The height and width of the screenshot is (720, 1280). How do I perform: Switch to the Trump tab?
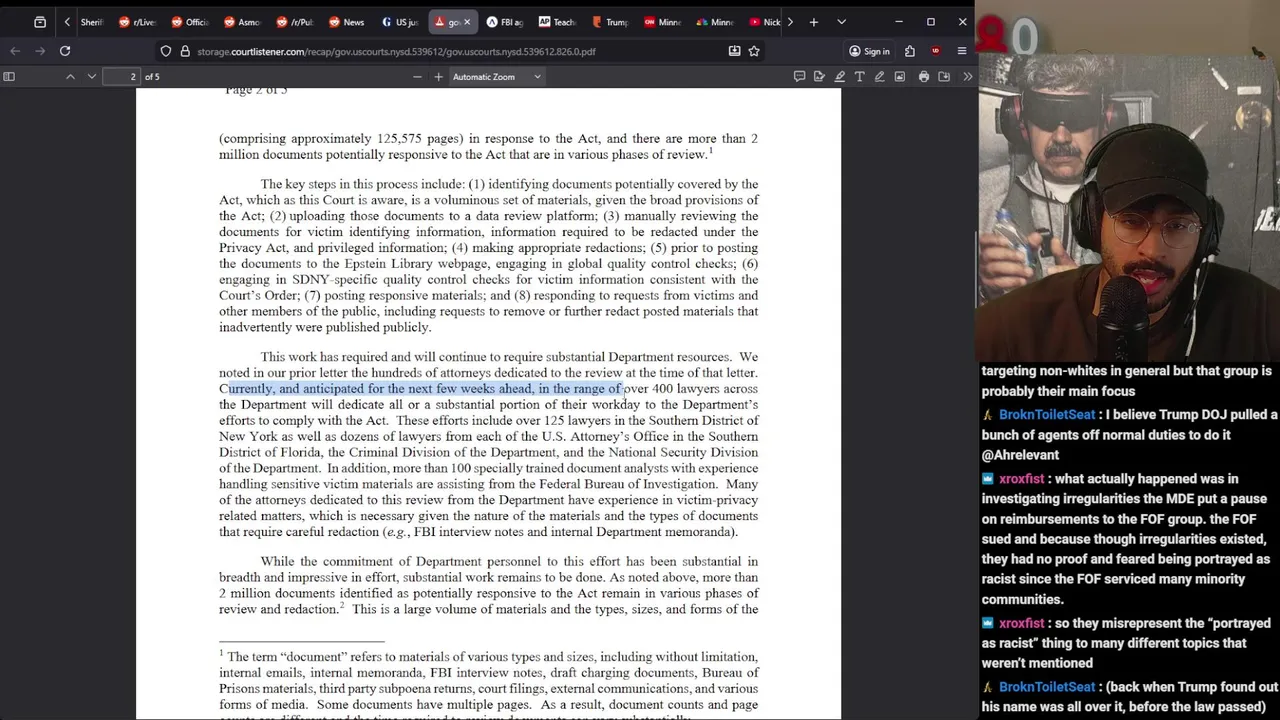609,22
